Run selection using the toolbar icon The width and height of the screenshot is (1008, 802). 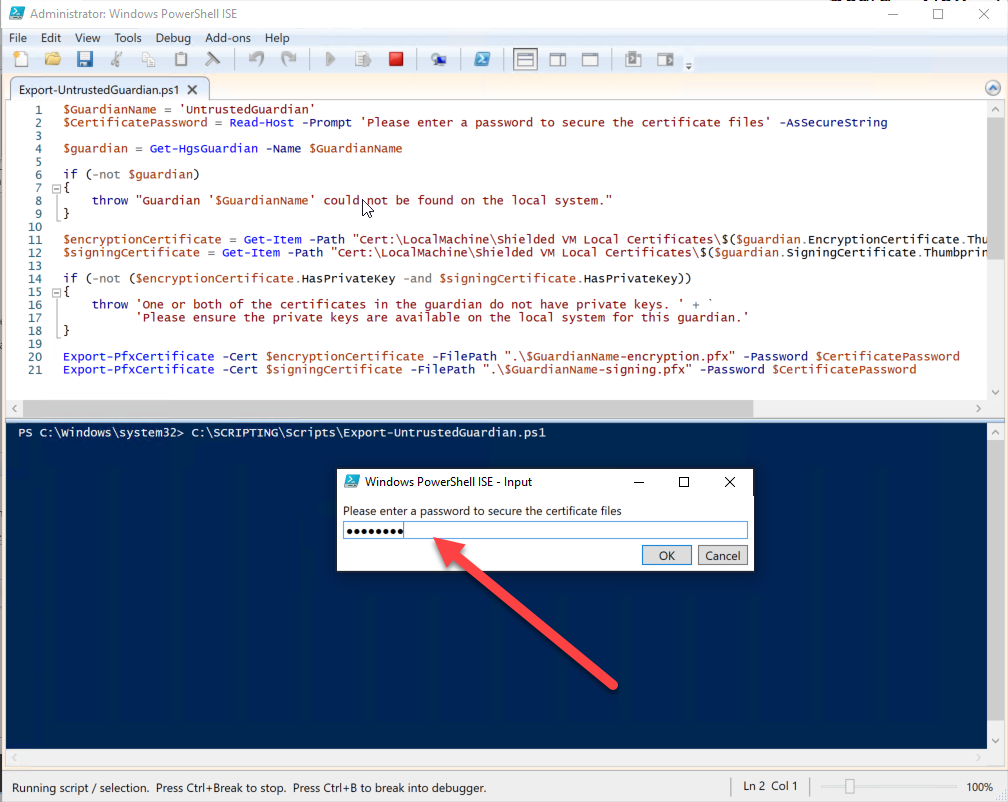363,60
